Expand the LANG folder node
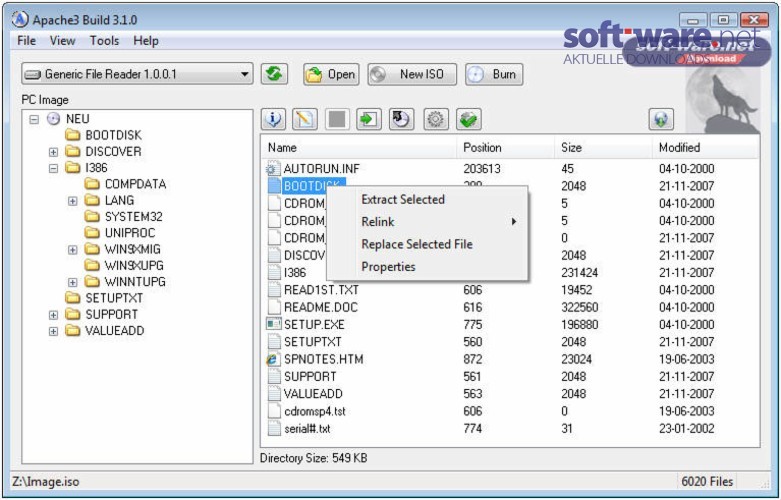The image size is (781, 500). tap(73, 201)
